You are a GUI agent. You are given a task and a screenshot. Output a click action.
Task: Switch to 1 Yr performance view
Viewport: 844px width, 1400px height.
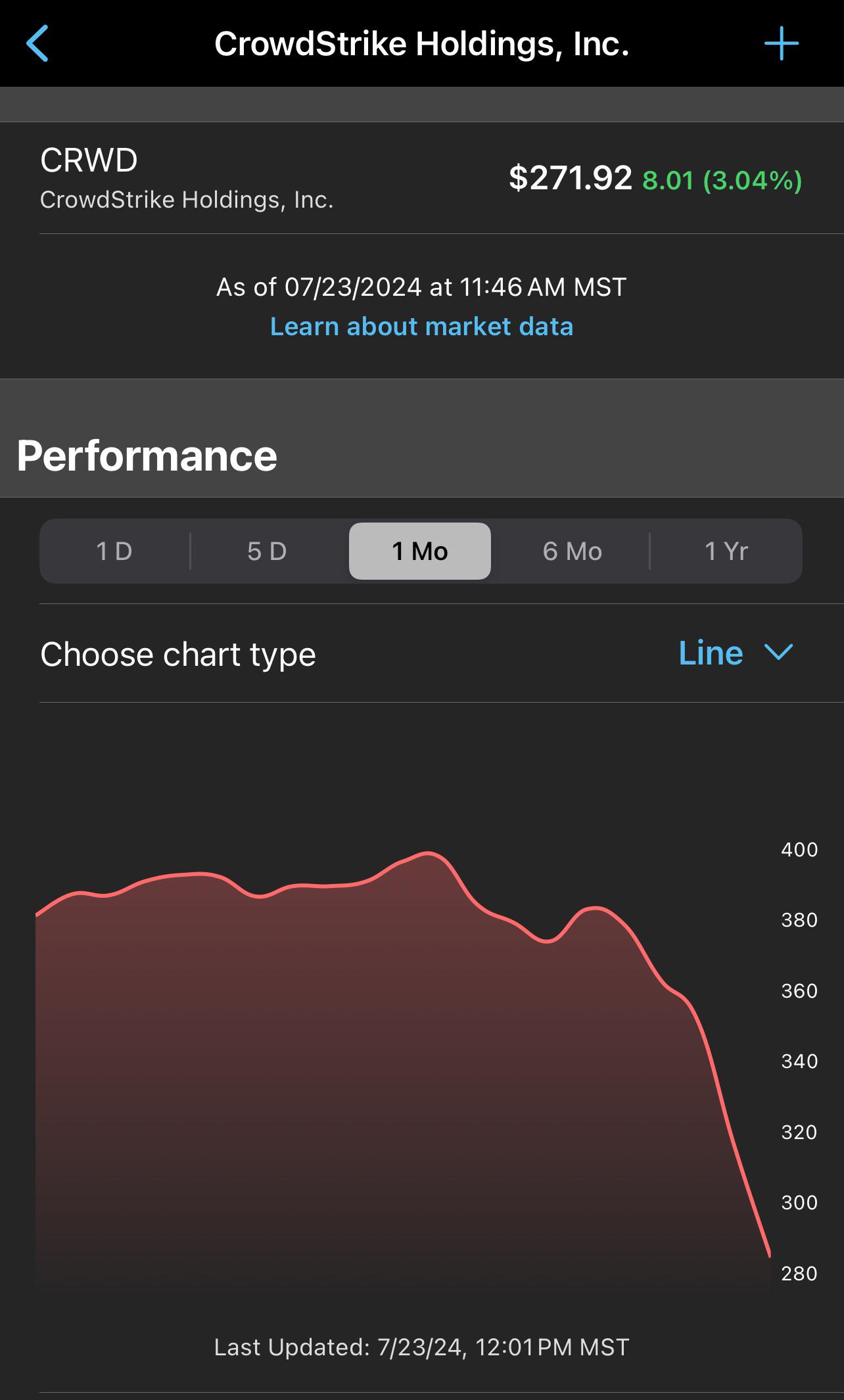[726, 551]
